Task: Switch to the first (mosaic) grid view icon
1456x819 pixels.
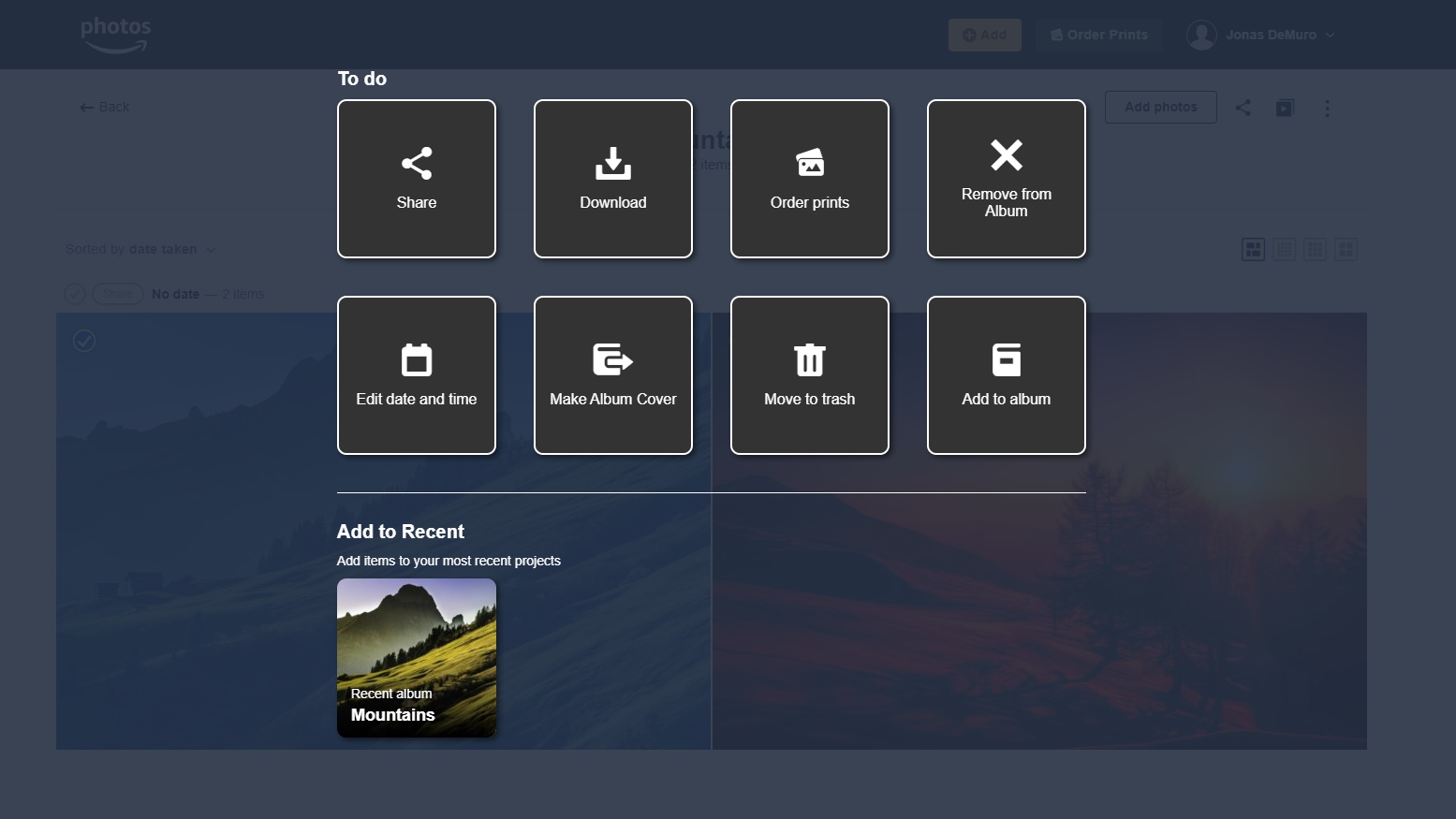Action: [1253, 249]
